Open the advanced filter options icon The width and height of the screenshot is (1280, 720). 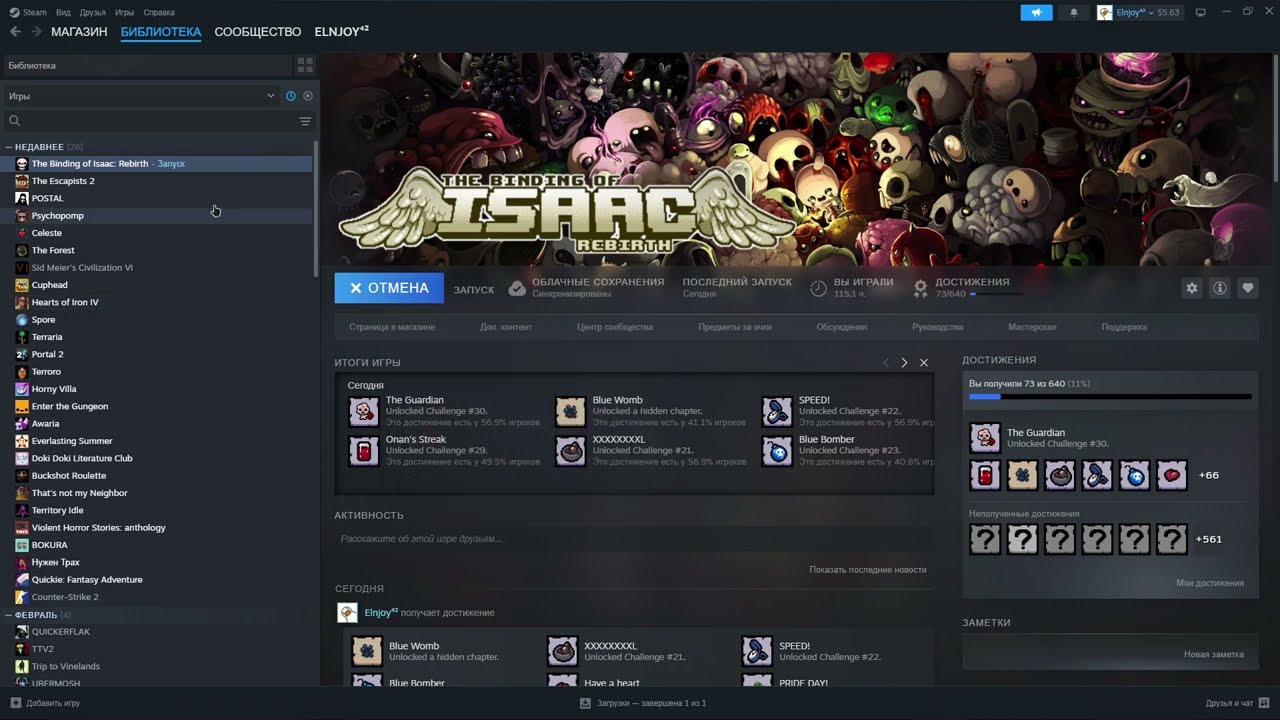tap(305, 121)
